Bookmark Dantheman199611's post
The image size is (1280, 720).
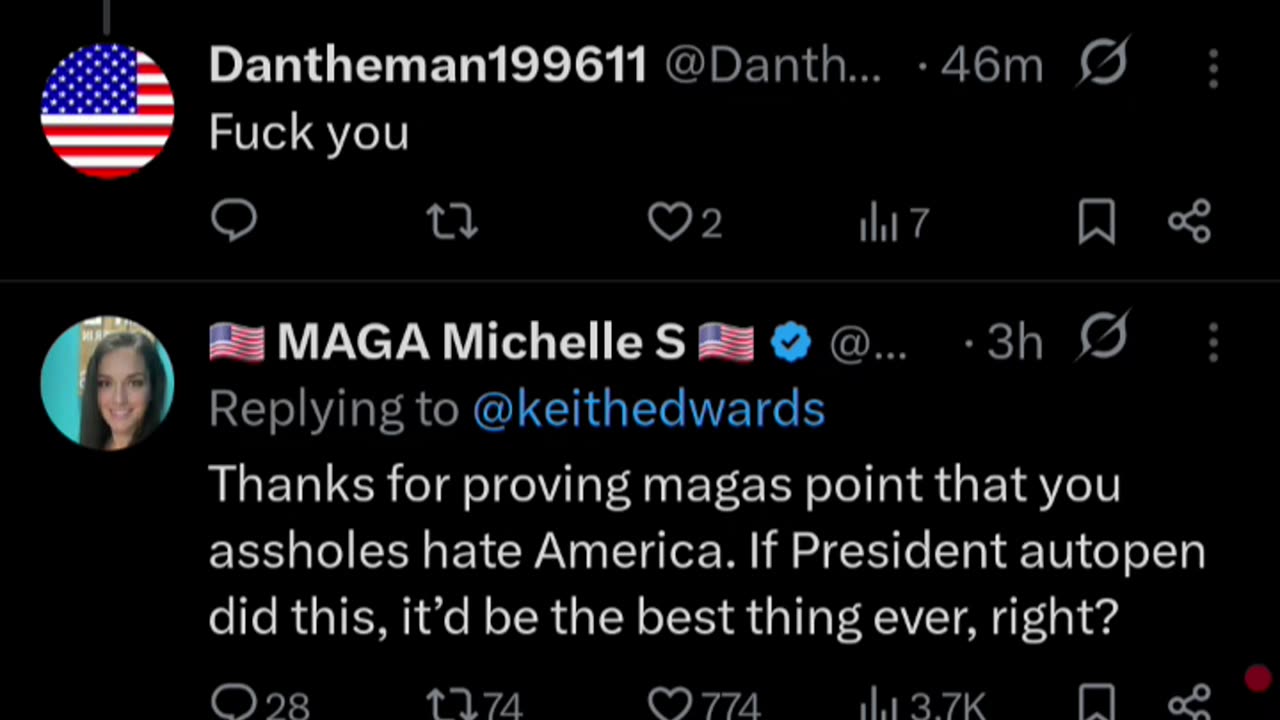coord(1096,221)
